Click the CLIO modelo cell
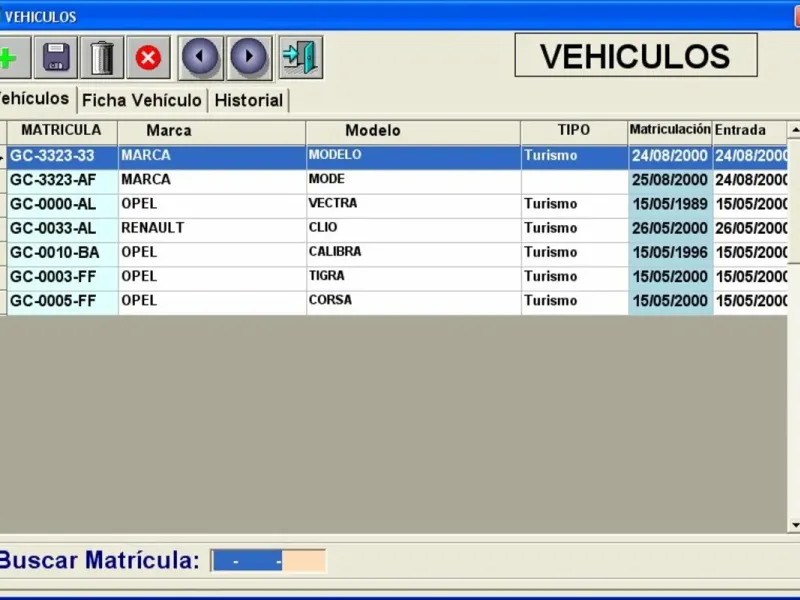This screenshot has height=600, width=800. pyautogui.click(x=413, y=229)
